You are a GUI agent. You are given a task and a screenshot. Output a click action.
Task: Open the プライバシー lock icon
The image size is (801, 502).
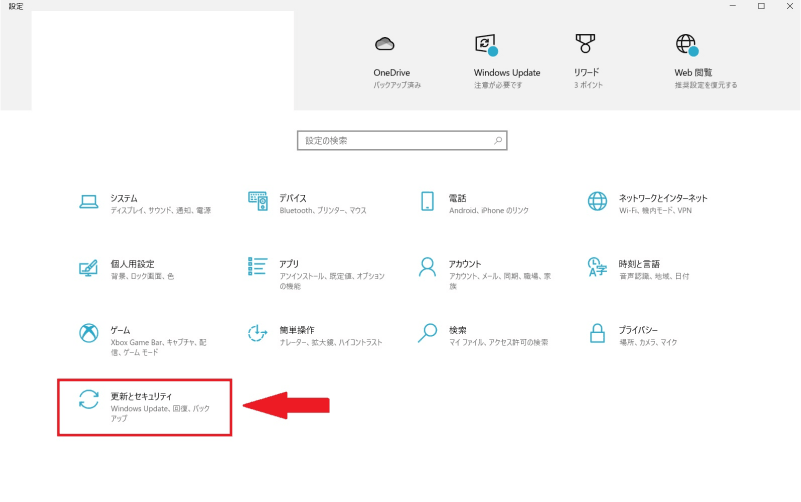[x=597, y=333]
